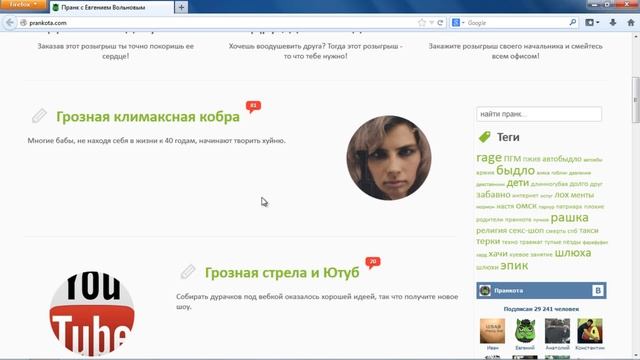The height and width of the screenshot is (360, 640).
Task: Click pencil icon beside Грозная стрела и Ютуб
Action: tap(188, 272)
